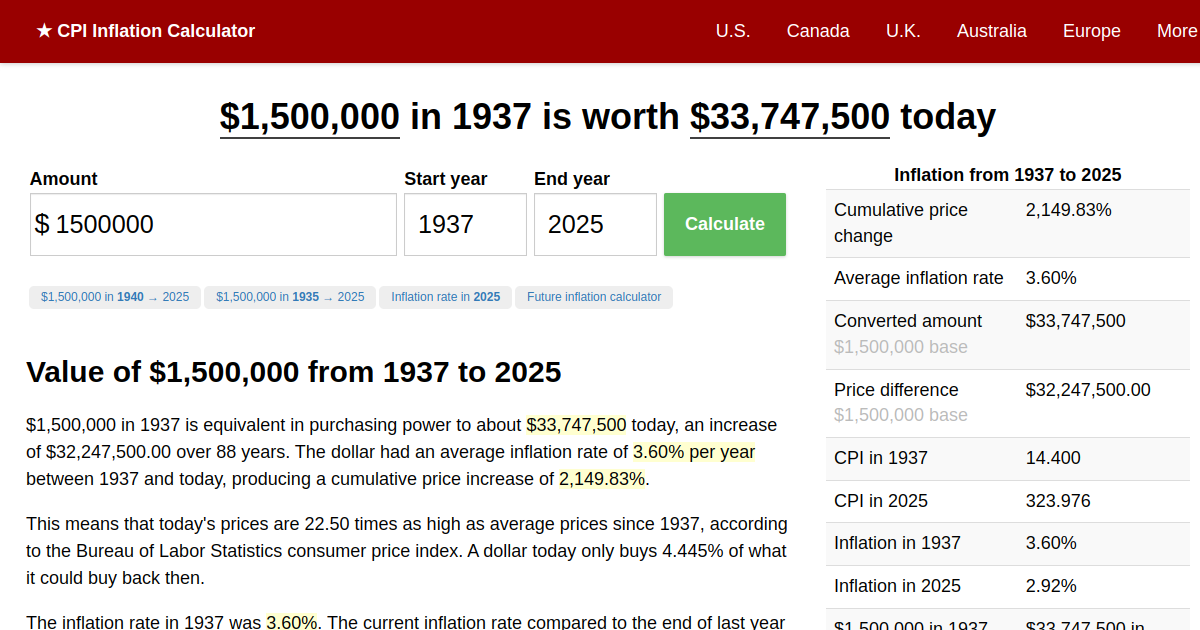Click the underlined $33,747,500 heading value
Viewport: 1200px width, 630px height.
tap(789, 117)
